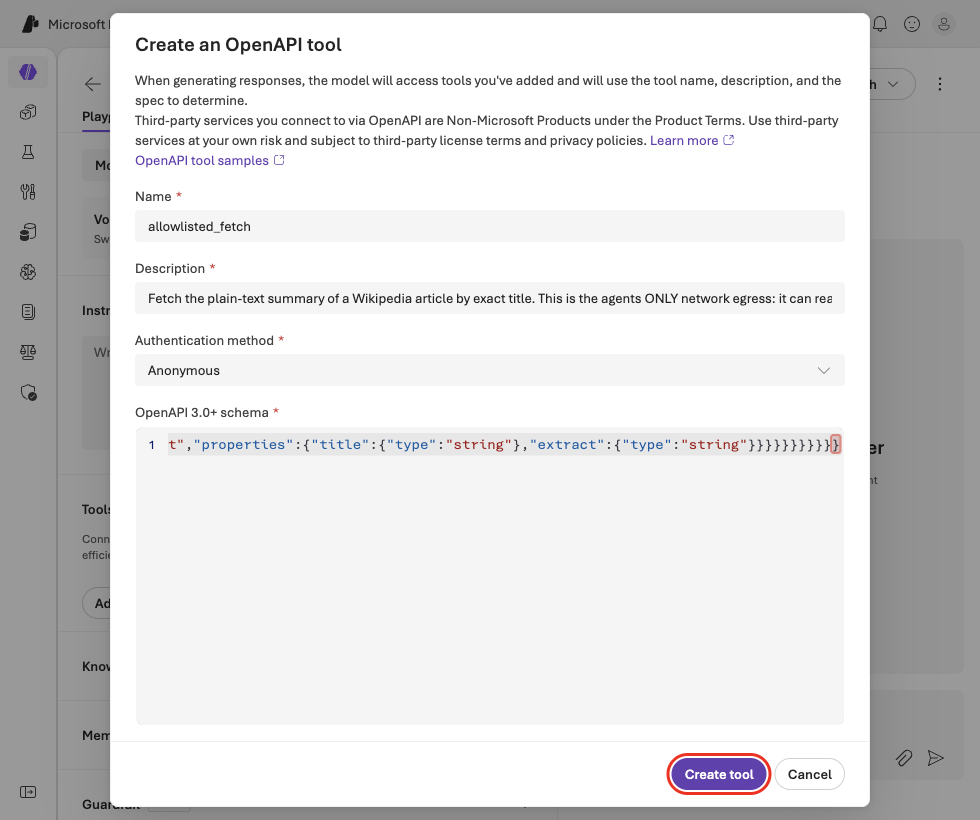
Task: Click the Create tool button
Action: 719,774
